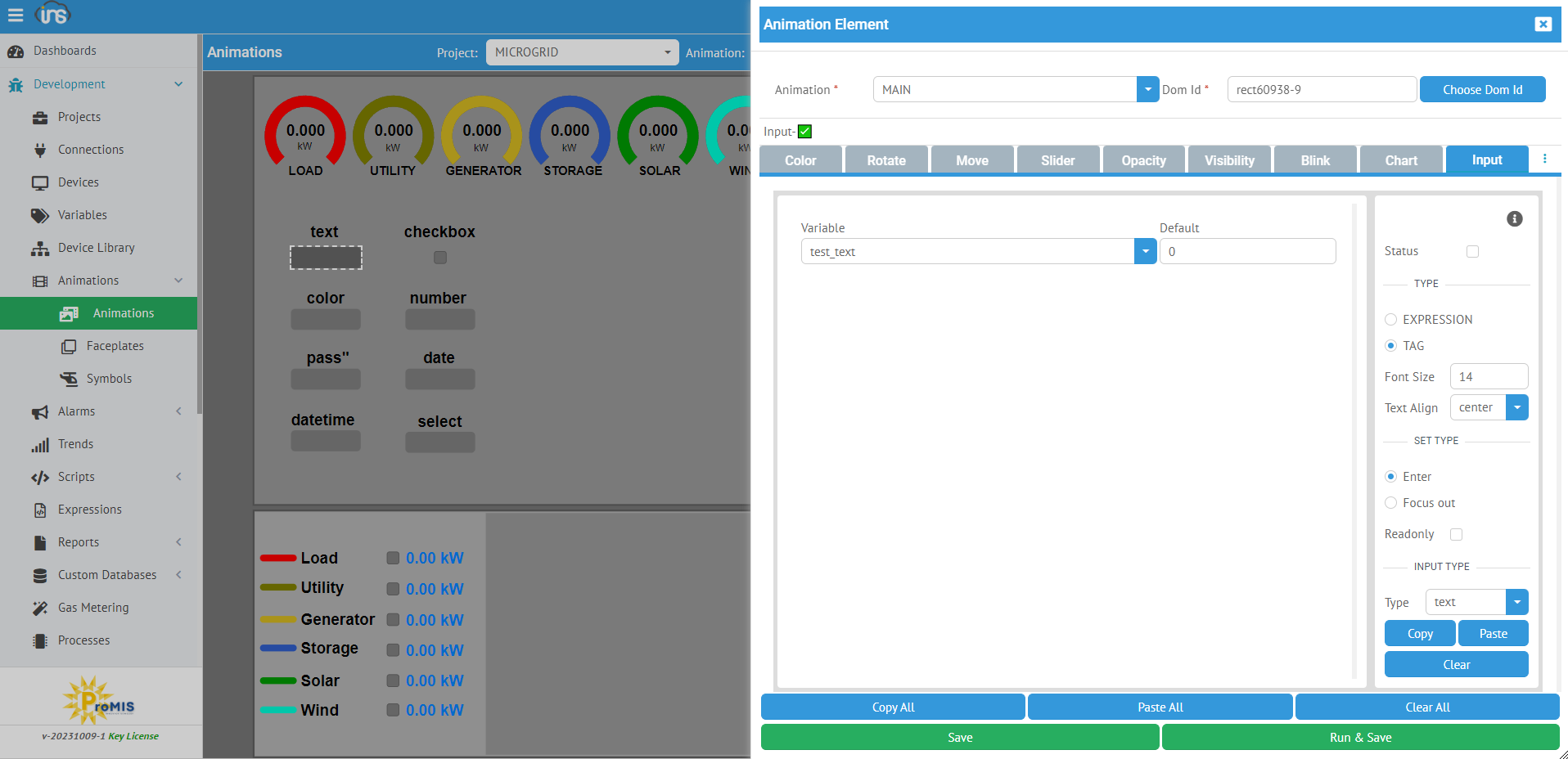Screen dimensions: 1568x759
Task: Click the Reports document icon
Action: [x=40, y=542]
